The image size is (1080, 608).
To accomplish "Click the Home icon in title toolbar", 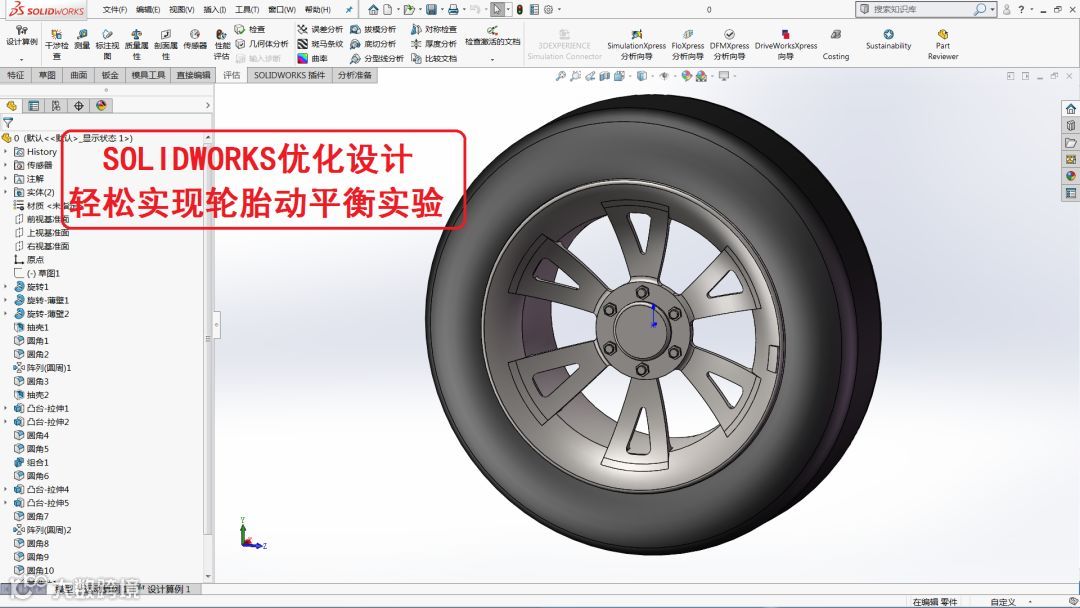I will 373,10.
